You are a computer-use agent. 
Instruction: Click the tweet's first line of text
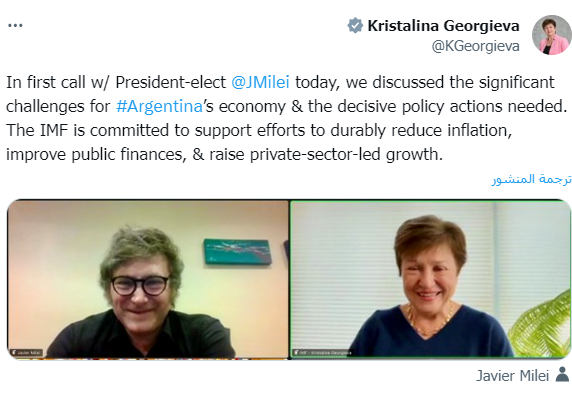280,82
